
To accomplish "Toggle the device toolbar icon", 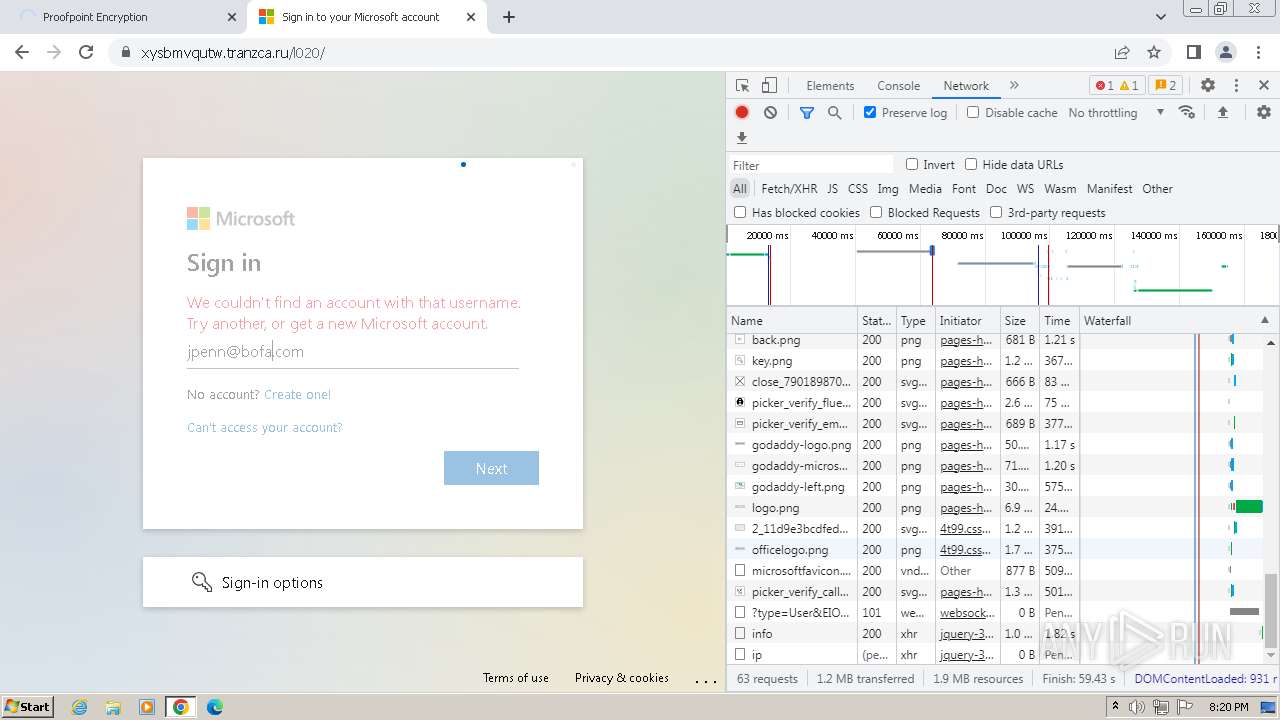I will (769, 86).
